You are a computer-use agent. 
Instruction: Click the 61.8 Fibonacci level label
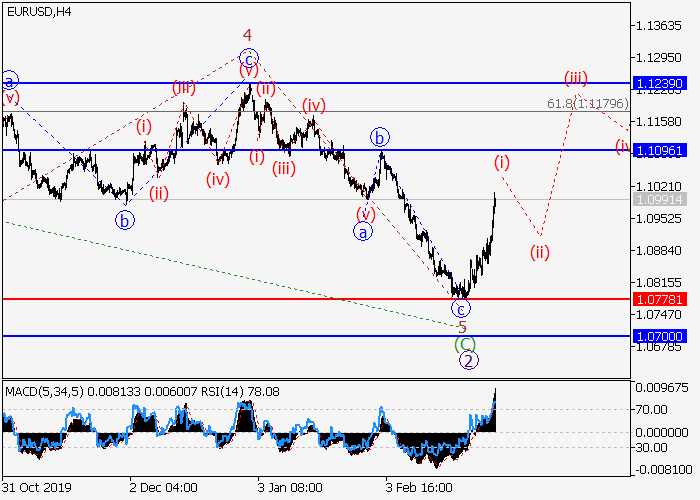588,103
